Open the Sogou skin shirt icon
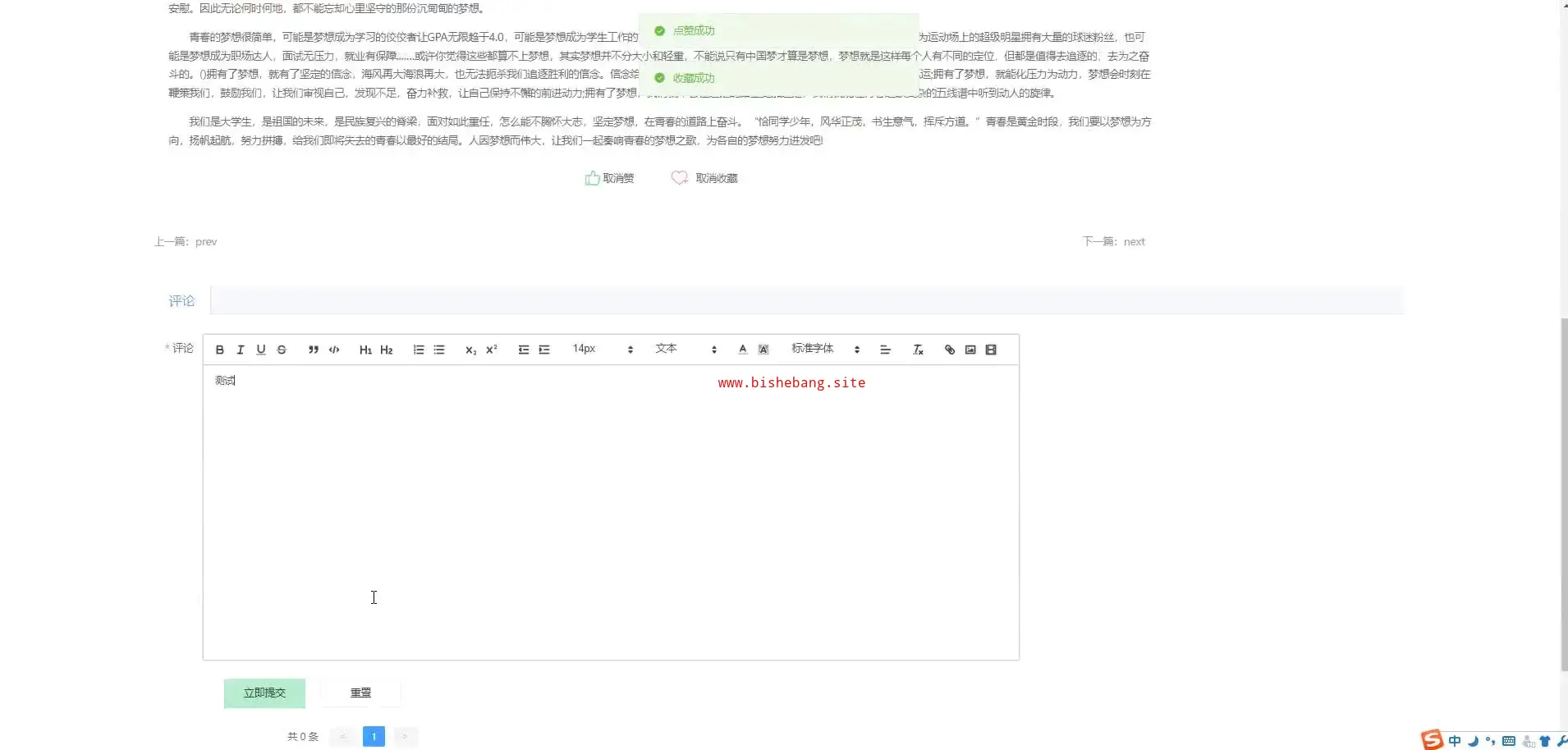 (1545, 741)
